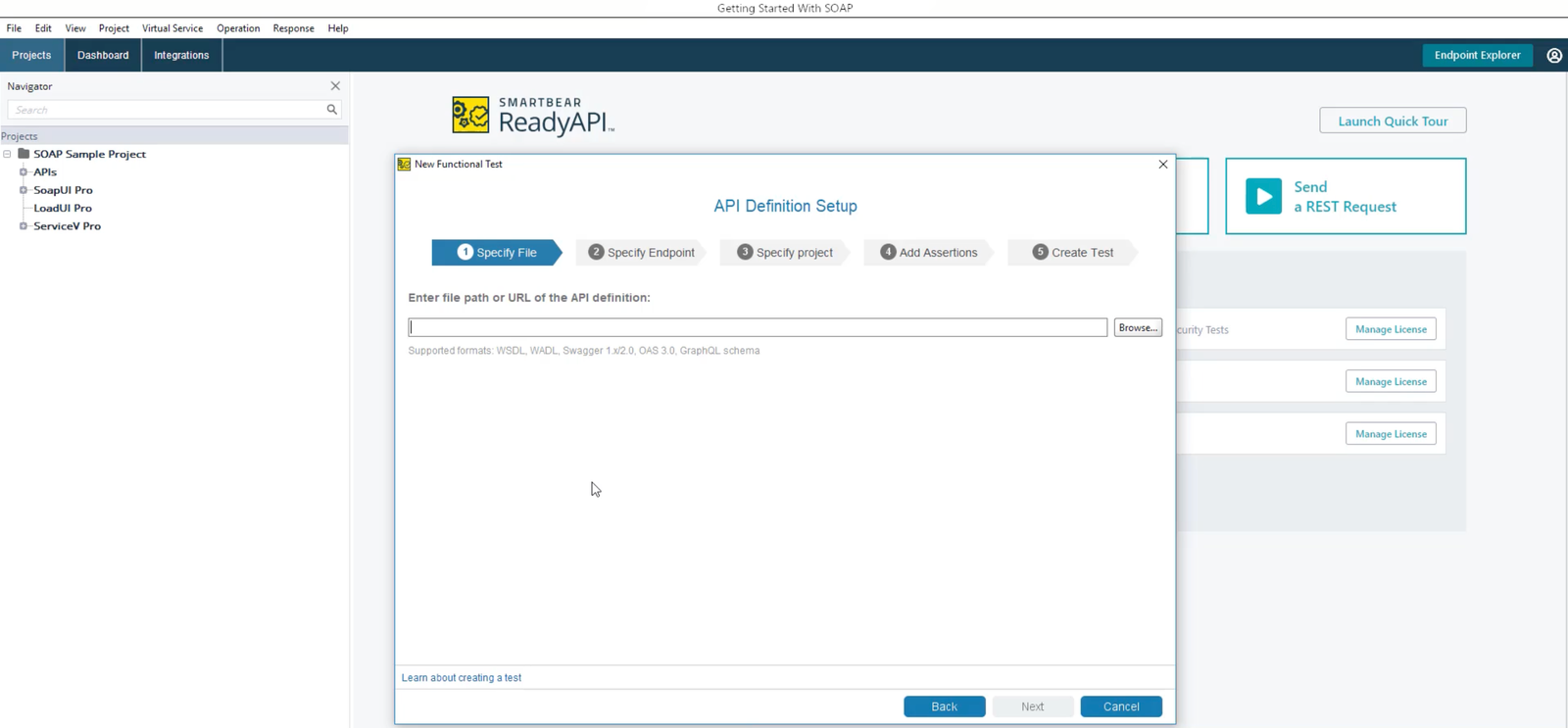The height and width of the screenshot is (728, 1568).
Task: Expand the APIs tree node
Action: [24, 172]
